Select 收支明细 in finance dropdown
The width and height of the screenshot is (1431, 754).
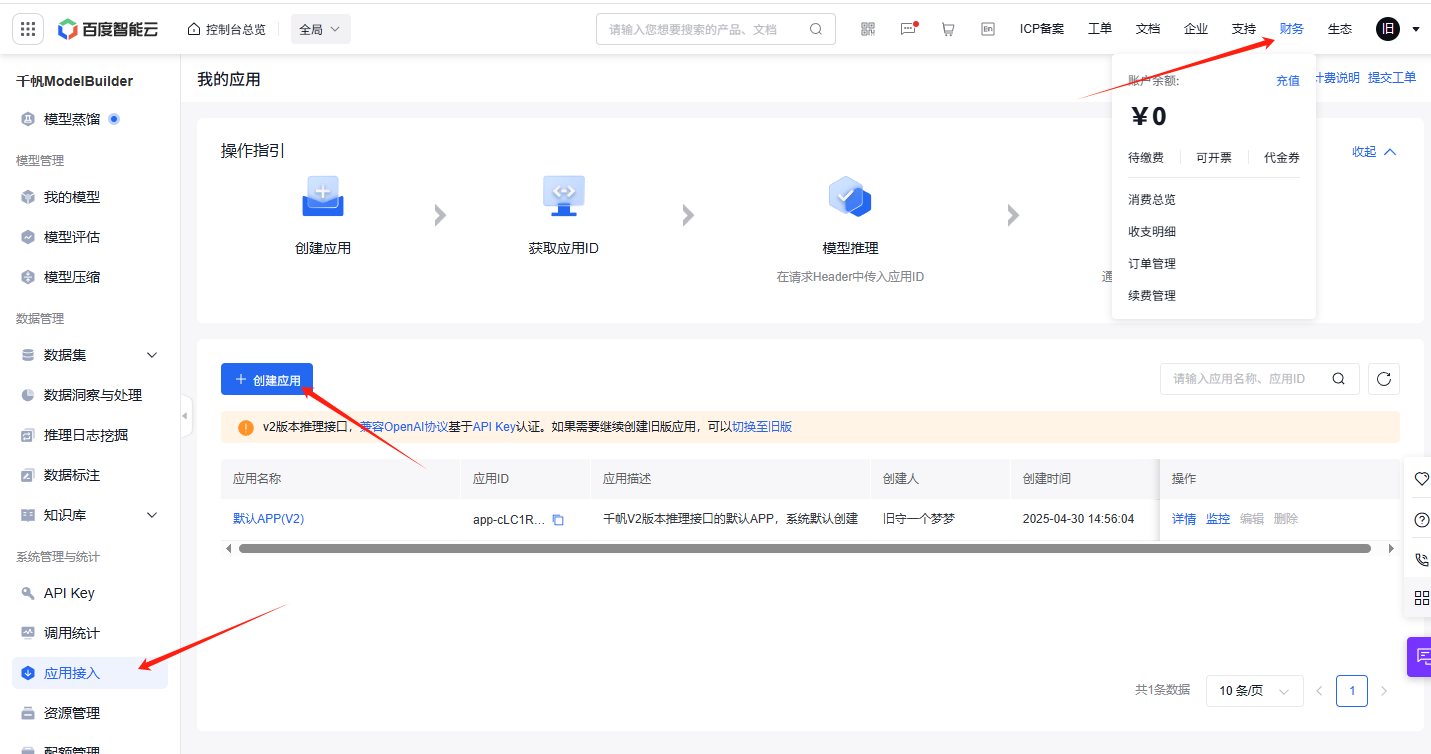[x=1152, y=232]
